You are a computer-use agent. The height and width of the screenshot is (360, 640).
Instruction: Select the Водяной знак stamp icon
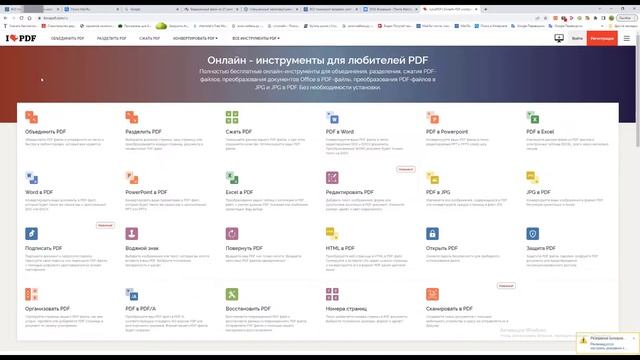(x=131, y=233)
